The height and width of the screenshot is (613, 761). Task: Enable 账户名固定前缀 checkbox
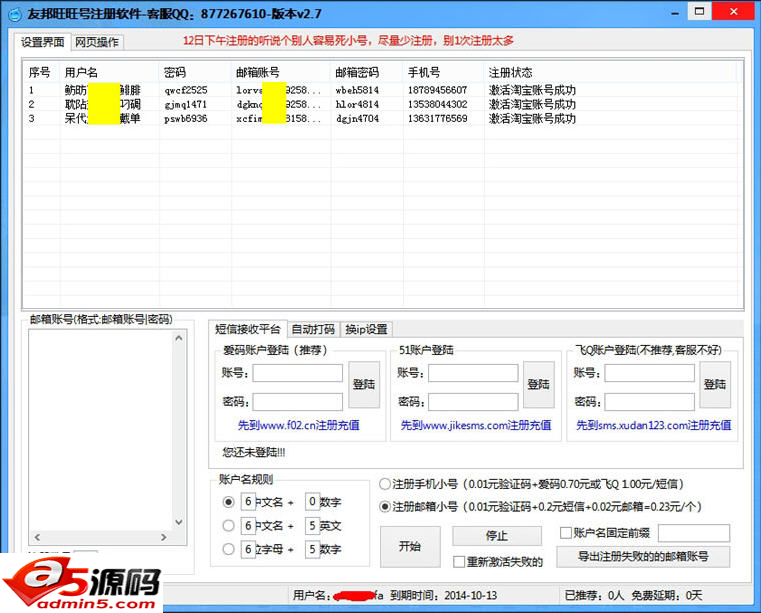[x=566, y=533]
